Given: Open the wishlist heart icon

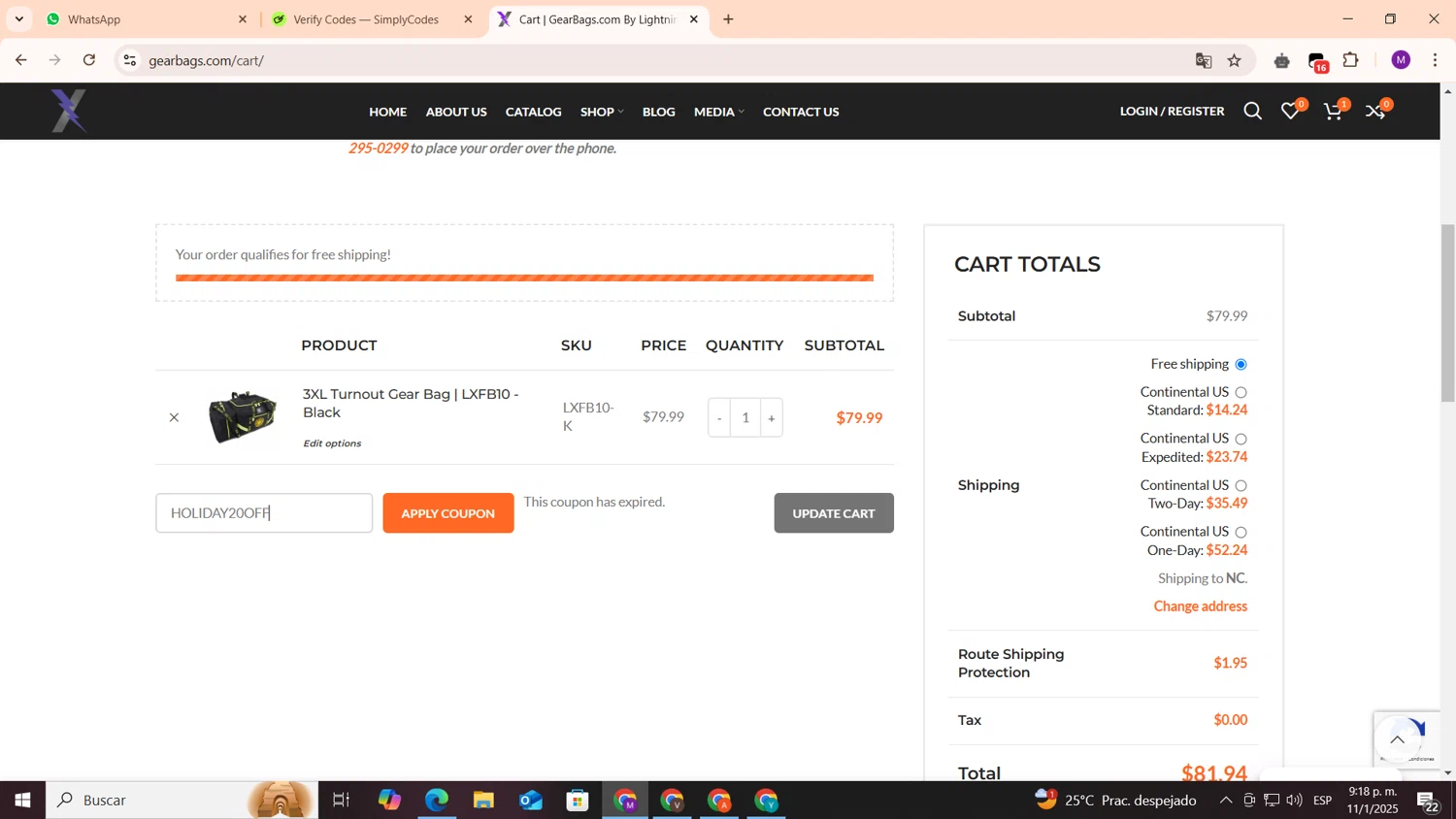Looking at the screenshot, I should pyautogui.click(x=1290, y=112).
